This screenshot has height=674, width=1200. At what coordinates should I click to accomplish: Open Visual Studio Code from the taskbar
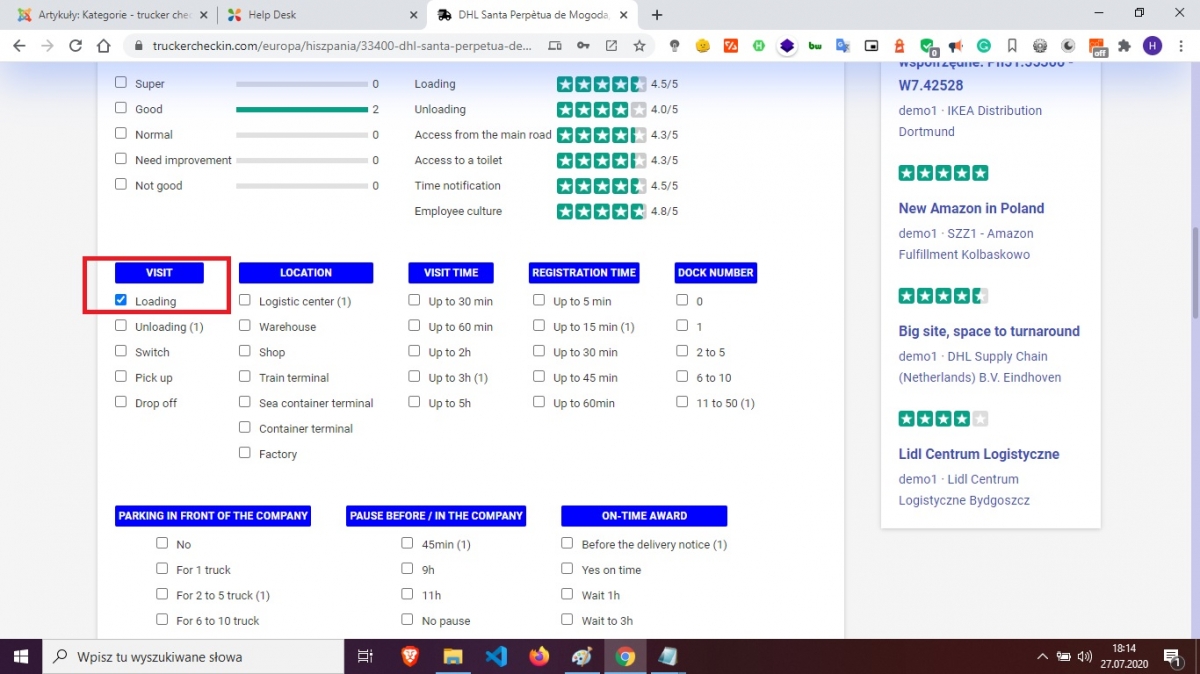pyautogui.click(x=496, y=657)
